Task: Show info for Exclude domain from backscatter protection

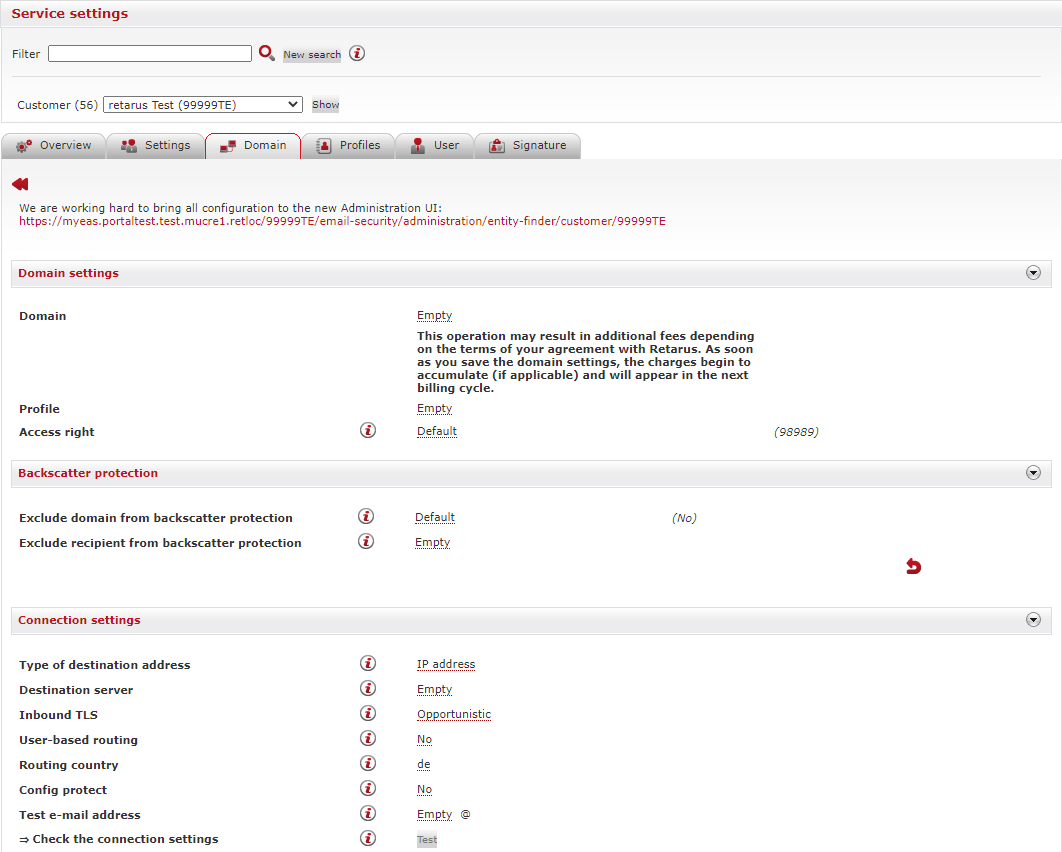Action: click(x=366, y=517)
